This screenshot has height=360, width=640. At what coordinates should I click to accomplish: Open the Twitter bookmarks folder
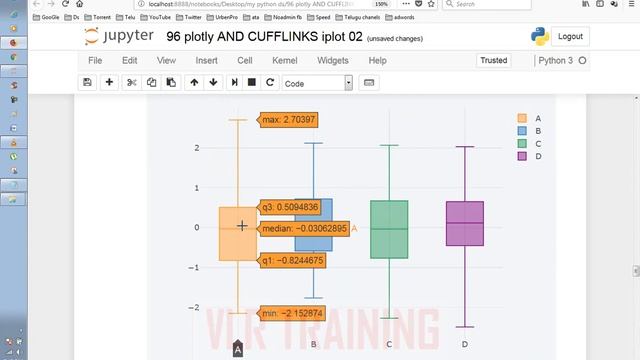click(x=189, y=17)
